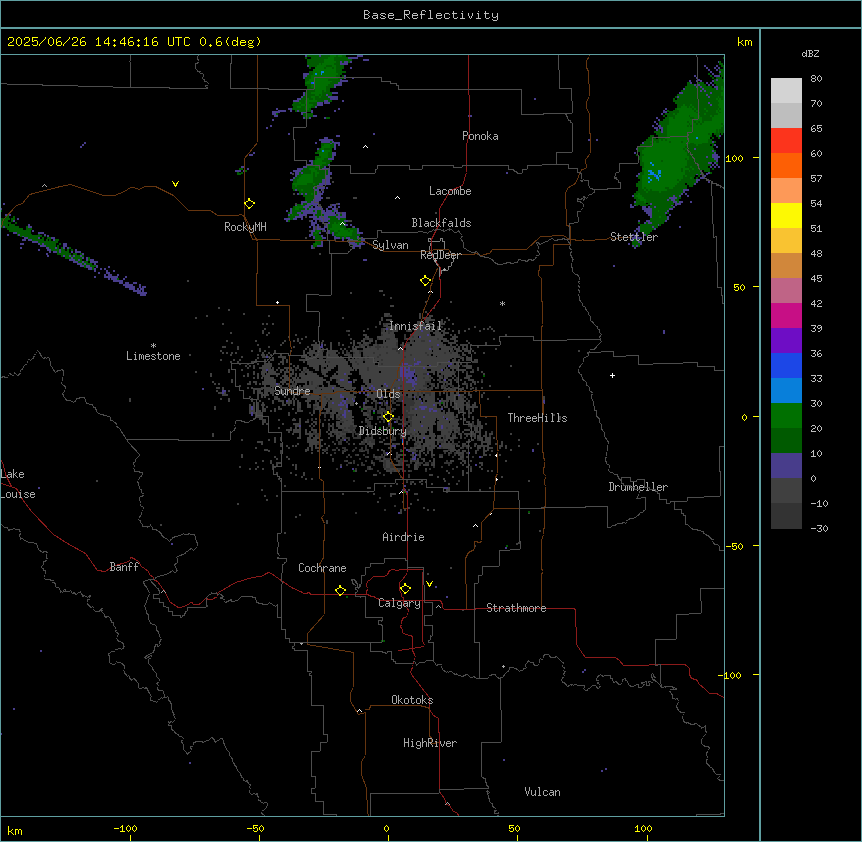The height and width of the screenshot is (842, 862).
Task: Click the yellow diamond marker above Calgary label
Action: click(405, 589)
